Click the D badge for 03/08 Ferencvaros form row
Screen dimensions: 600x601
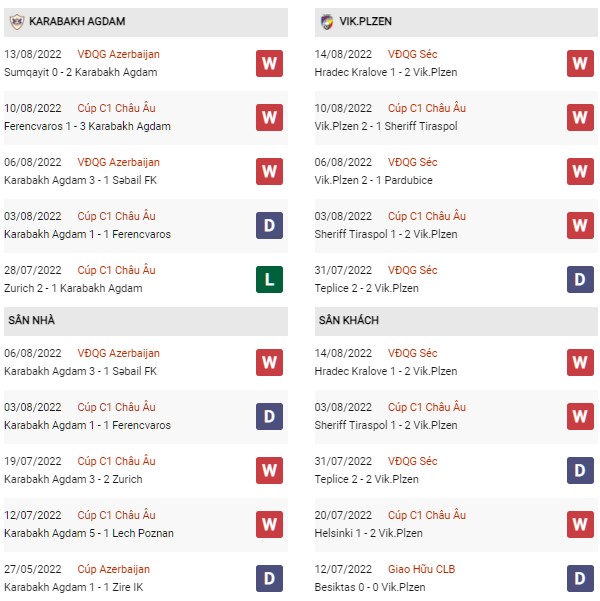(x=270, y=225)
